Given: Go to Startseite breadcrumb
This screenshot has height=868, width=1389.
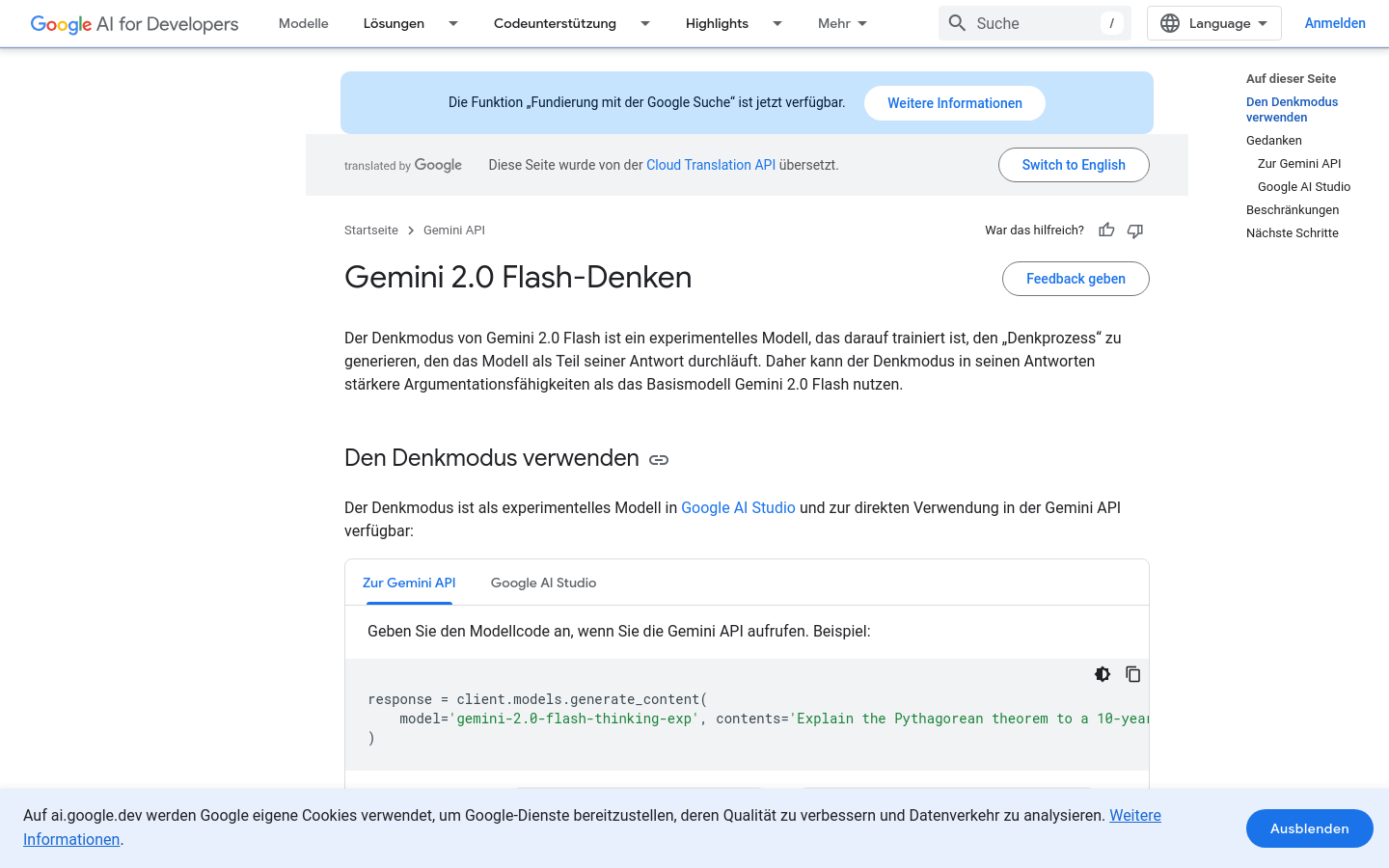Looking at the screenshot, I should click(371, 231).
